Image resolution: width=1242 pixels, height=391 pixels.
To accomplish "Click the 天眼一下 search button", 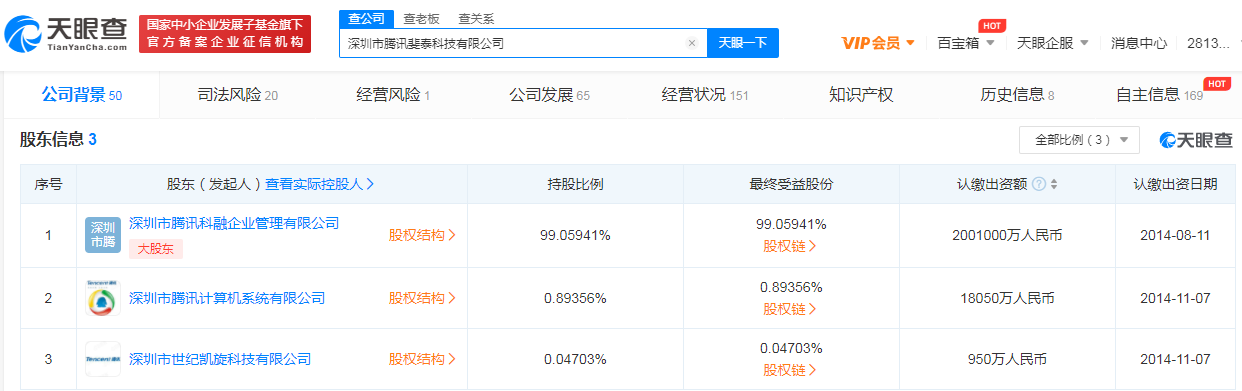I will (x=743, y=43).
